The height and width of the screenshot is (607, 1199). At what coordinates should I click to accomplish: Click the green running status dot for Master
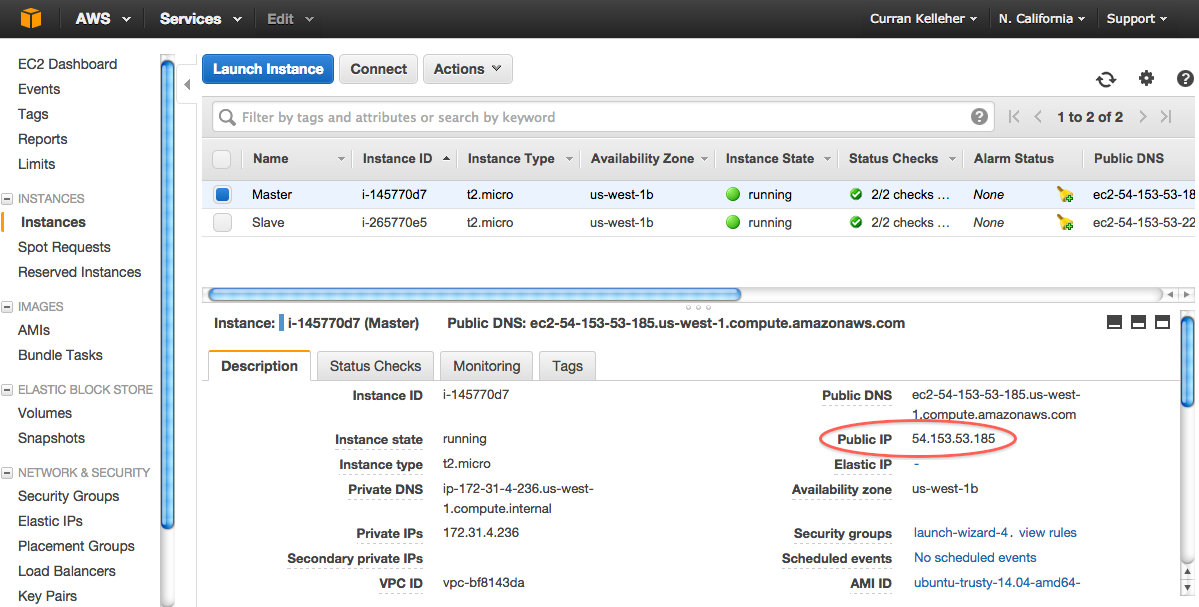[733, 194]
